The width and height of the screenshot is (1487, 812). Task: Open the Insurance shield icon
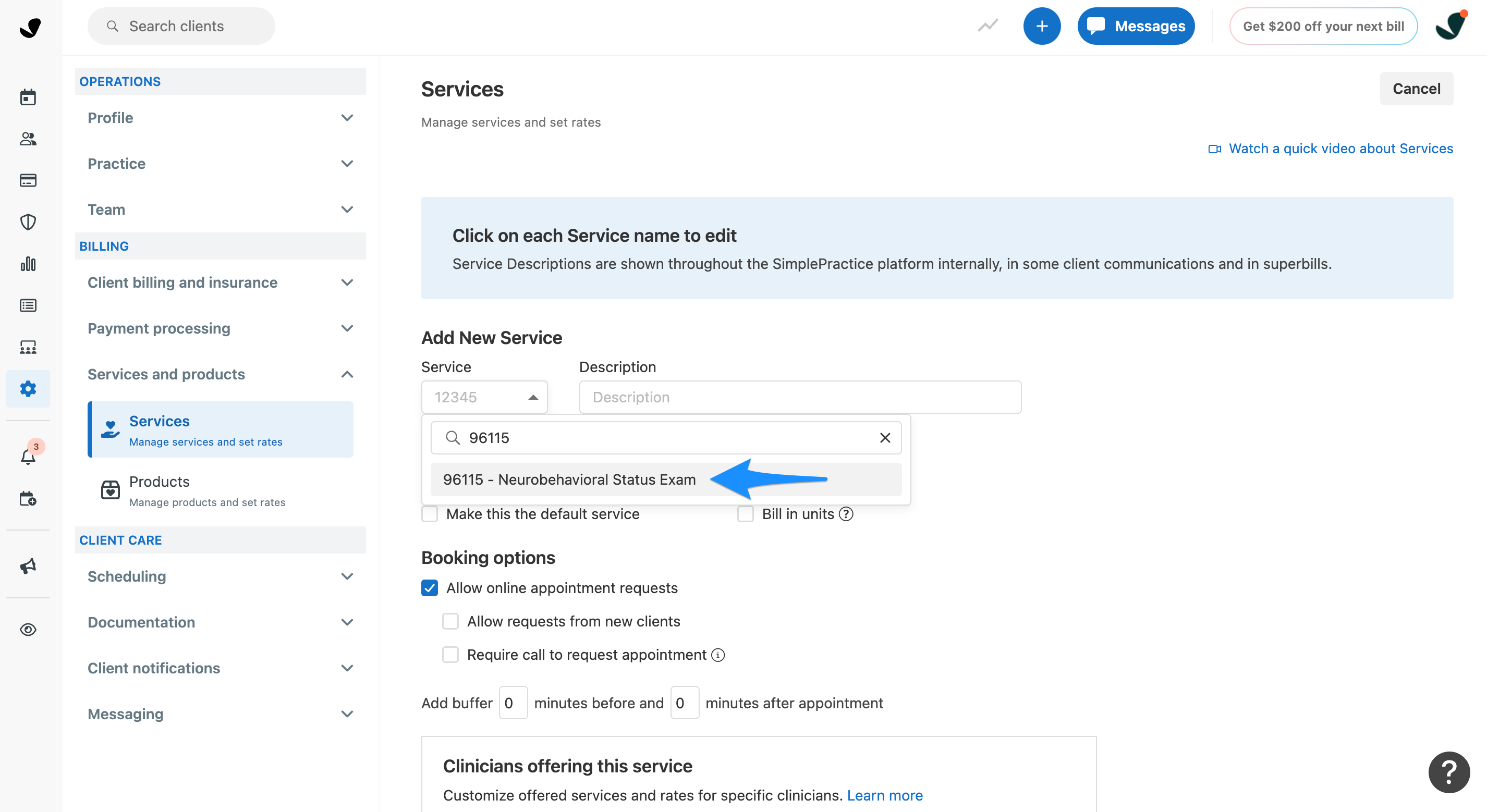point(28,222)
